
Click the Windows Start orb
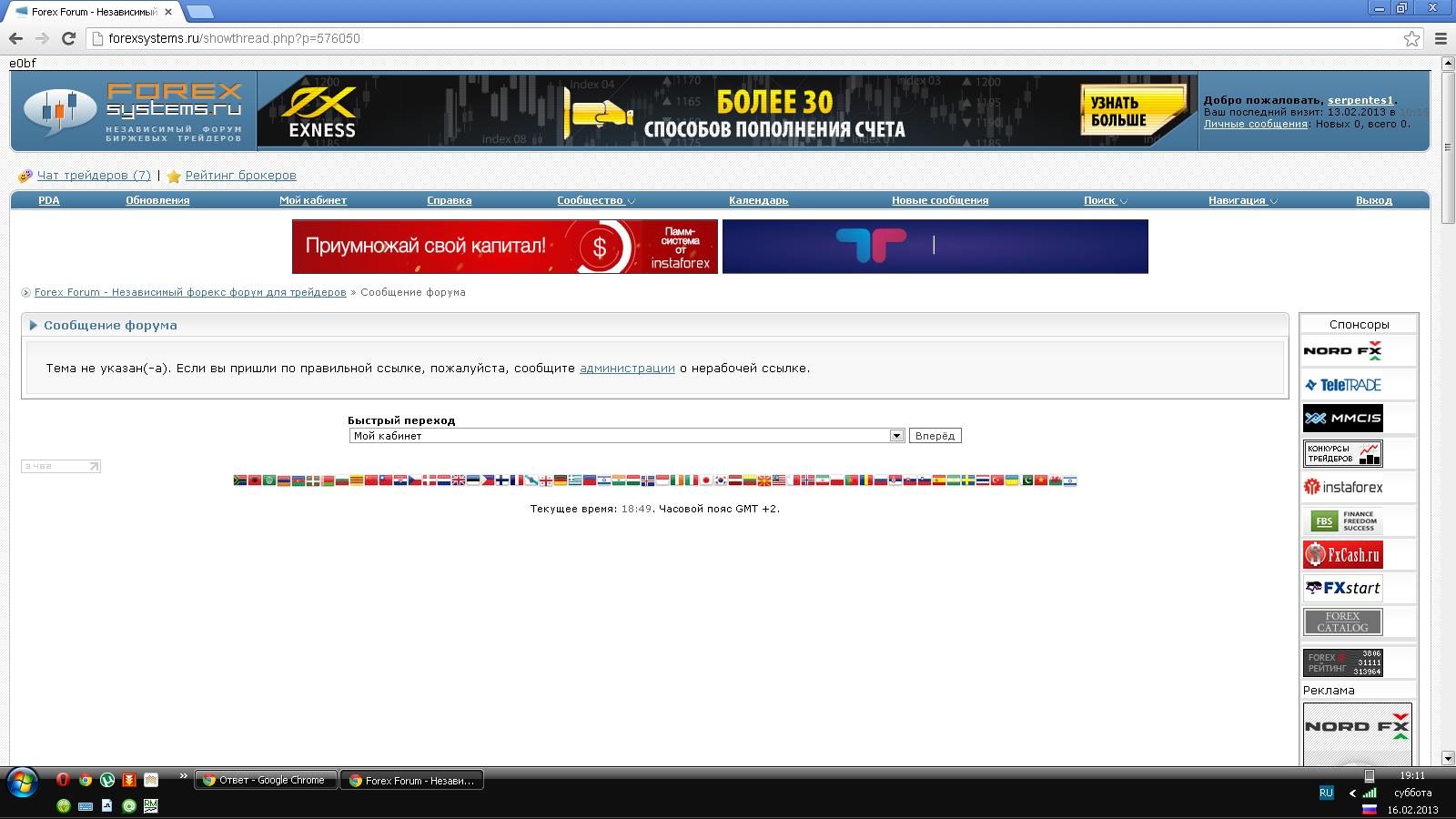click(22, 783)
